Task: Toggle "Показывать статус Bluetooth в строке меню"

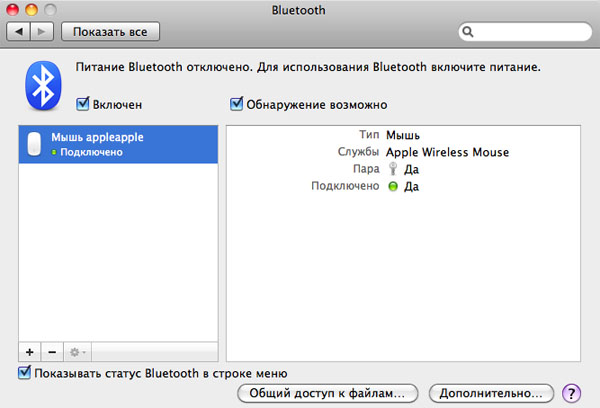Action: pos(25,373)
